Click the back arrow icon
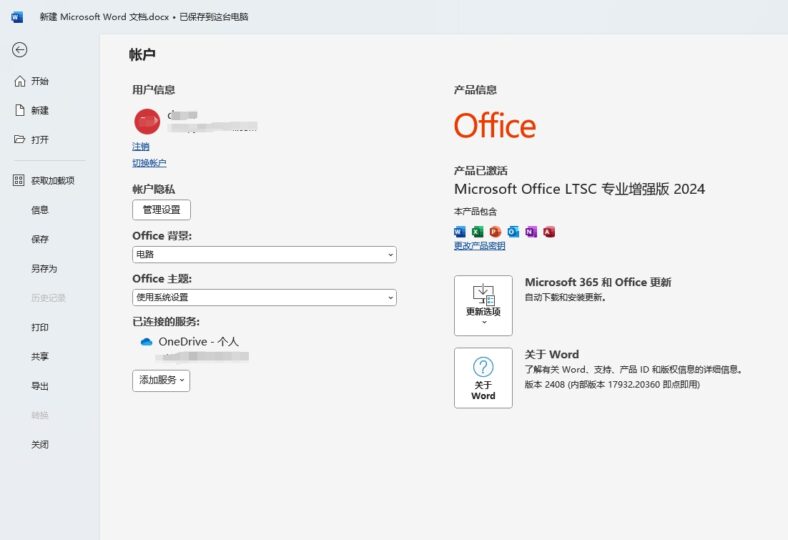Image resolution: width=788 pixels, height=540 pixels. tap(20, 50)
